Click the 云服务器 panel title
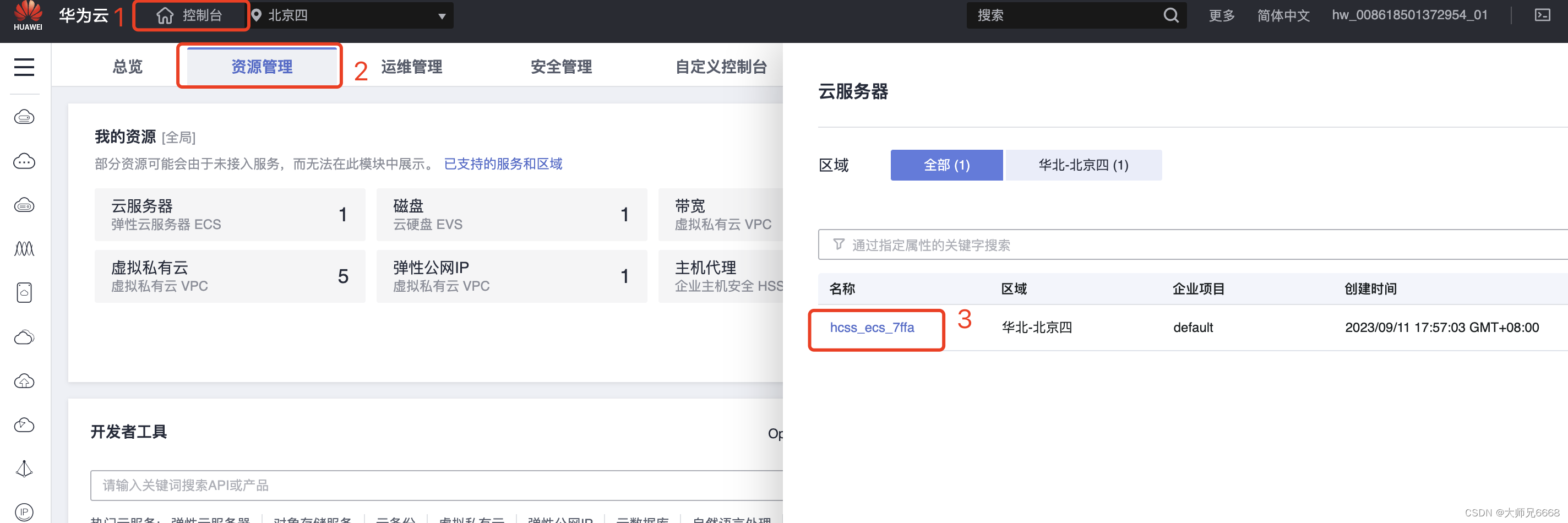The width and height of the screenshot is (1568, 523). 853,91
